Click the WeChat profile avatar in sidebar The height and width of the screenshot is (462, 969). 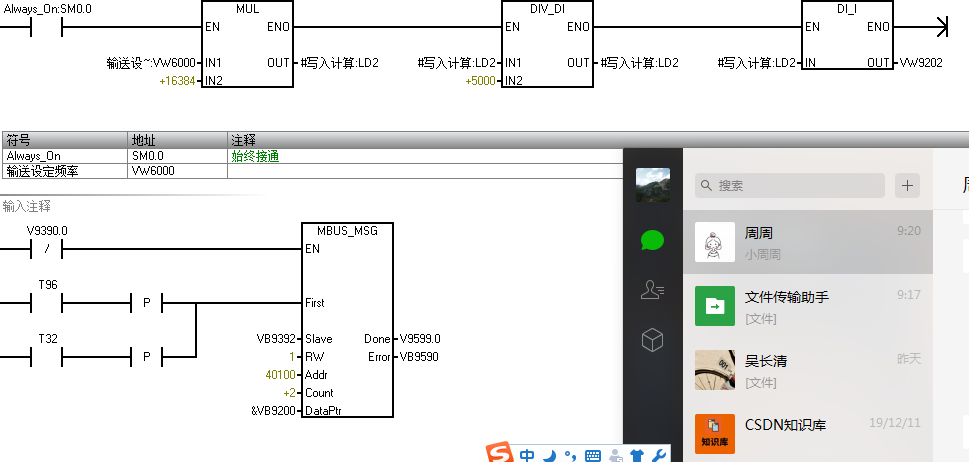click(x=653, y=185)
